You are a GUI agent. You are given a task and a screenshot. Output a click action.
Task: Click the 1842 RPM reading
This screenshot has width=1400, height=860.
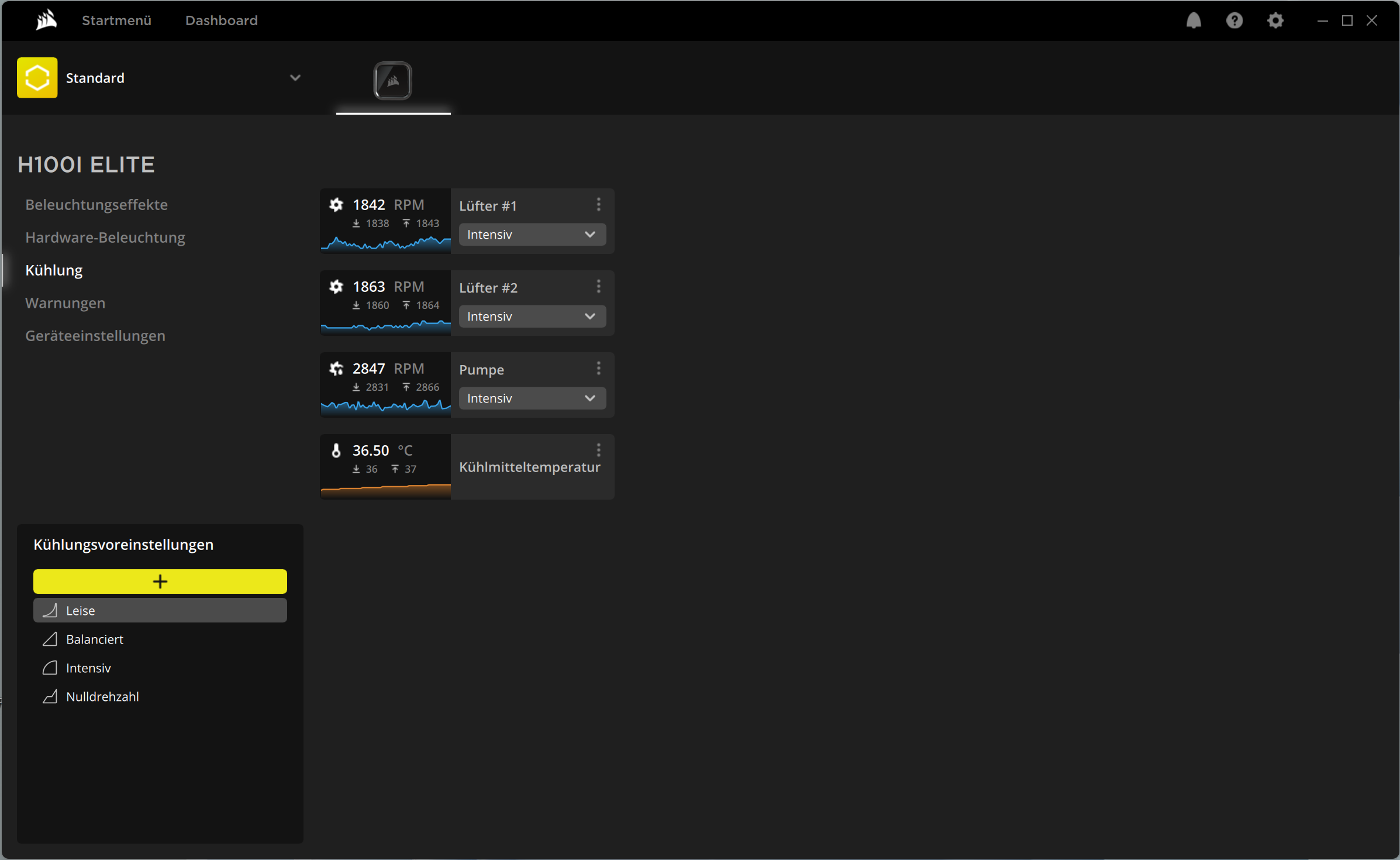click(388, 205)
